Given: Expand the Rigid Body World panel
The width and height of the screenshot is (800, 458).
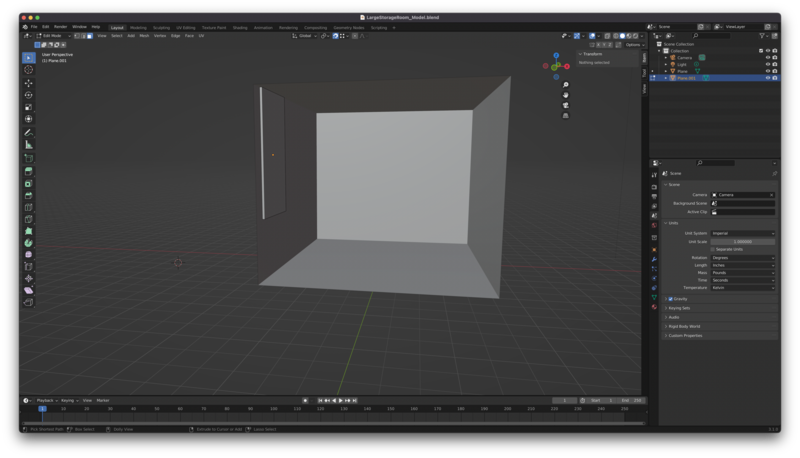Looking at the screenshot, I should coord(686,326).
